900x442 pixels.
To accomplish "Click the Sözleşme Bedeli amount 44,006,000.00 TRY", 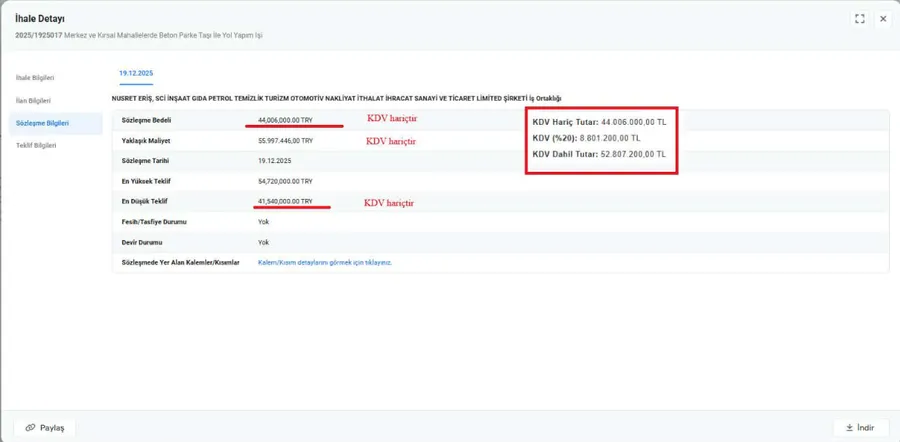I will point(285,119).
